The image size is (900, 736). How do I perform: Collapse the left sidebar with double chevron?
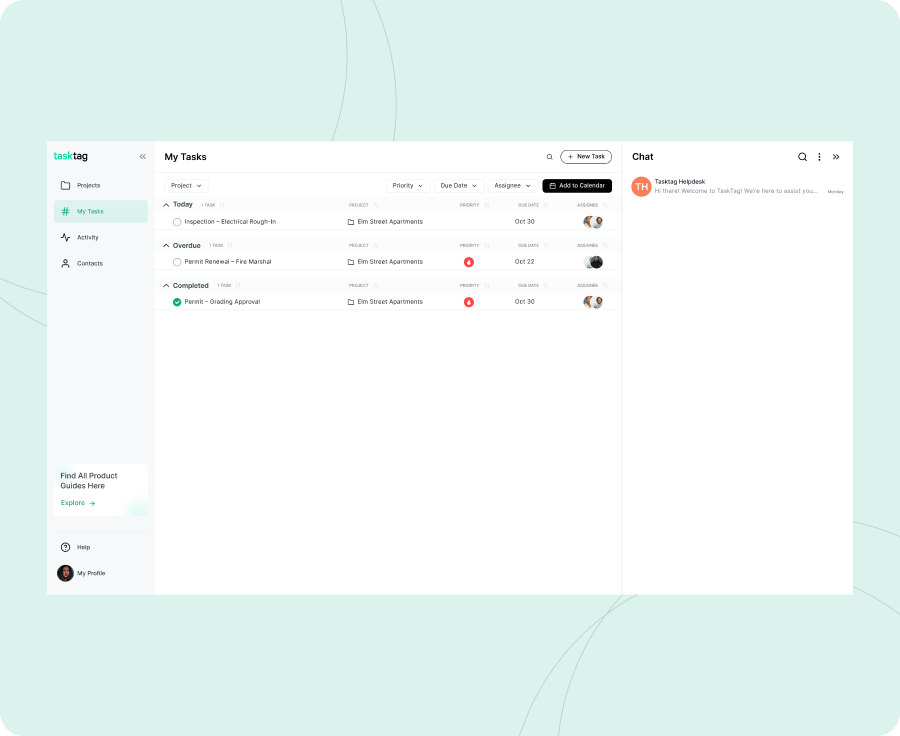[142, 157]
